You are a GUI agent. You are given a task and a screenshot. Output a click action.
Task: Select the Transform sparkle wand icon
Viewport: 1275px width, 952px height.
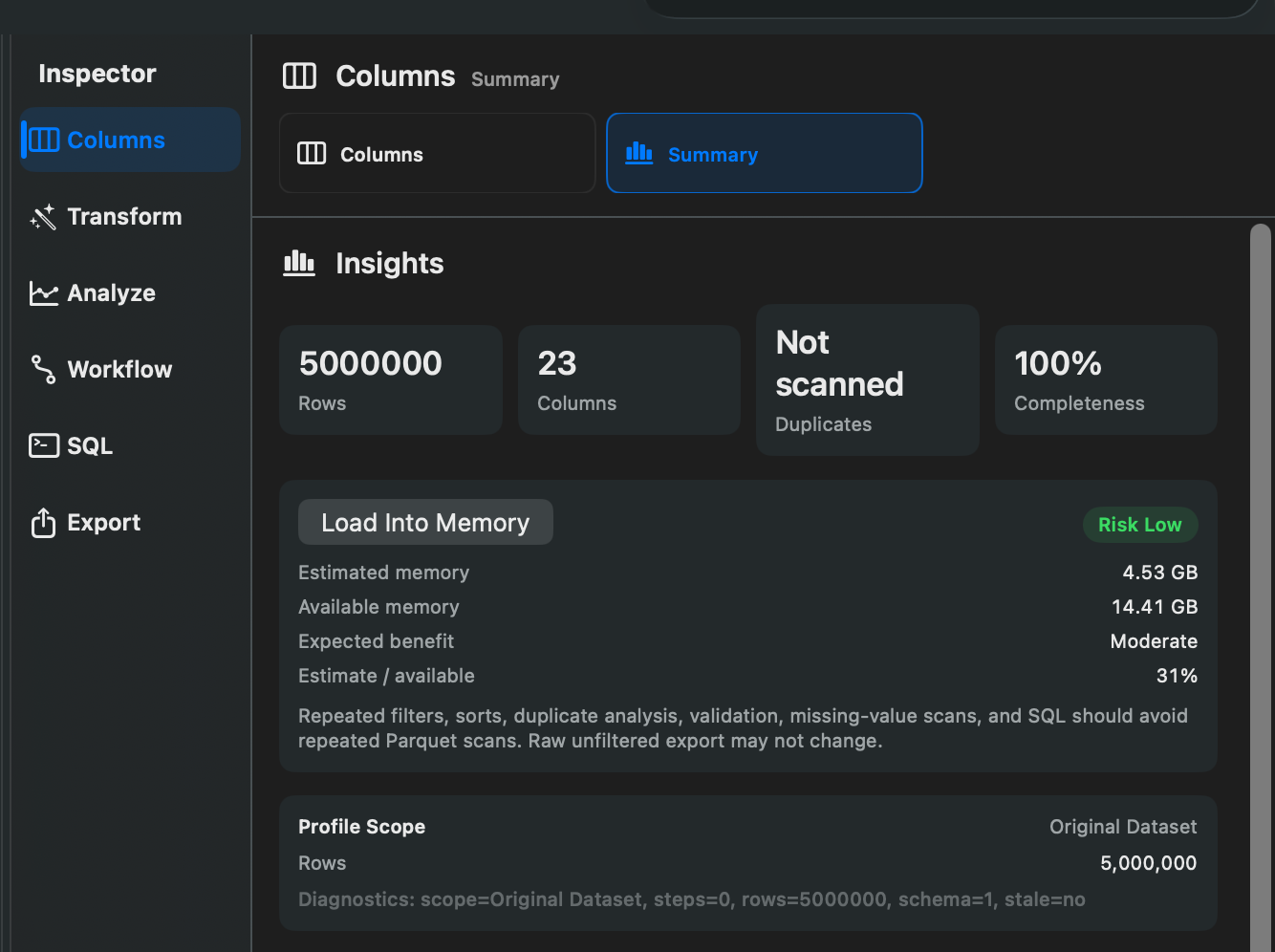[x=43, y=217]
